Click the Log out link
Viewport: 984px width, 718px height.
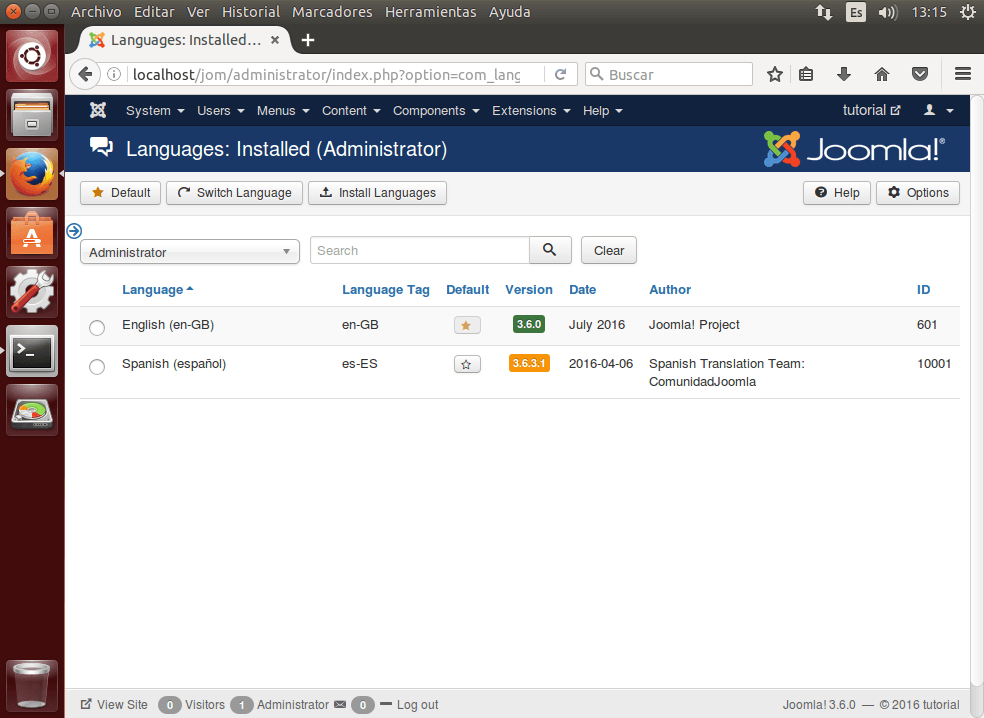(x=417, y=705)
